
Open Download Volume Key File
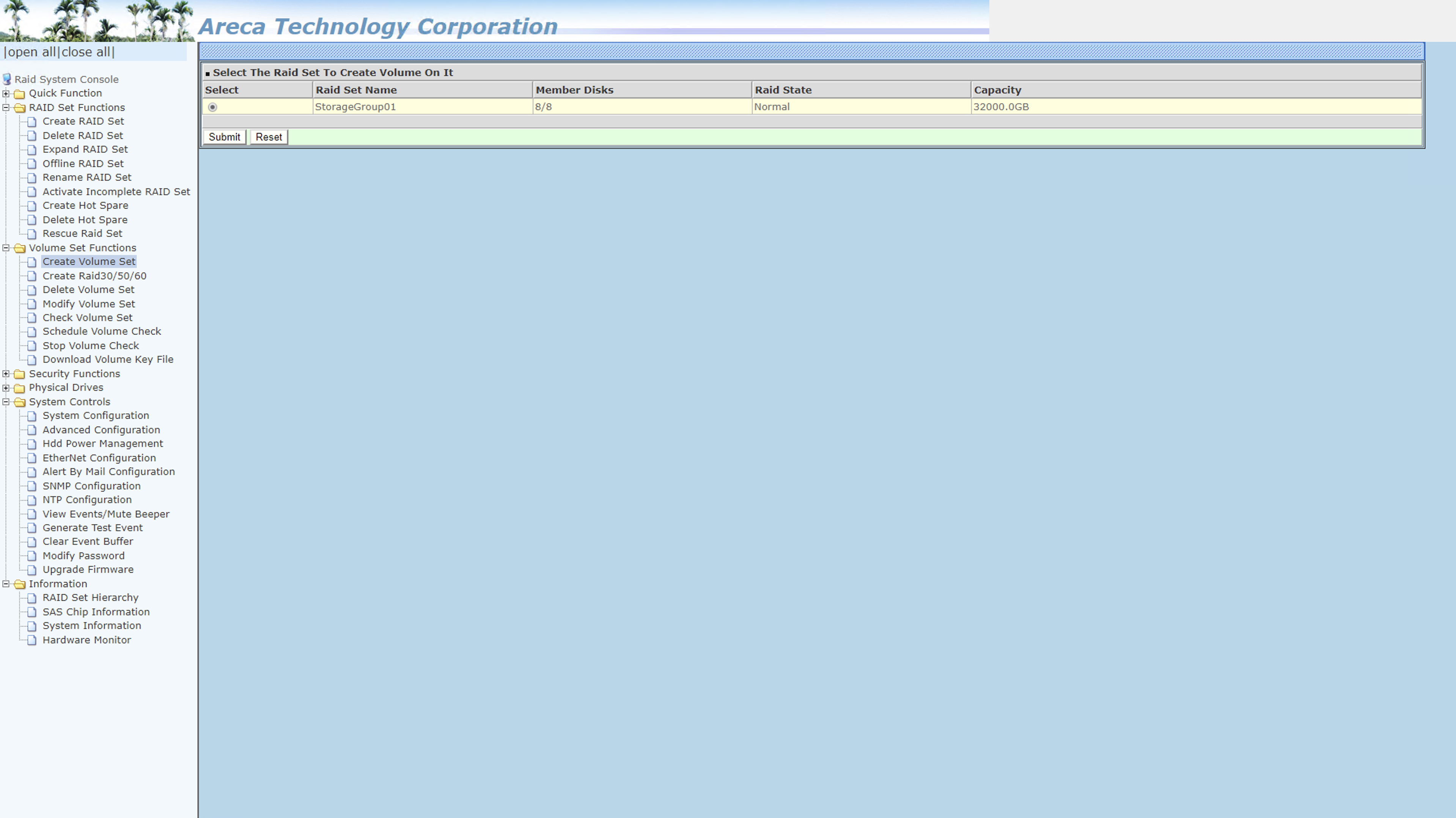(x=108, y=360)
